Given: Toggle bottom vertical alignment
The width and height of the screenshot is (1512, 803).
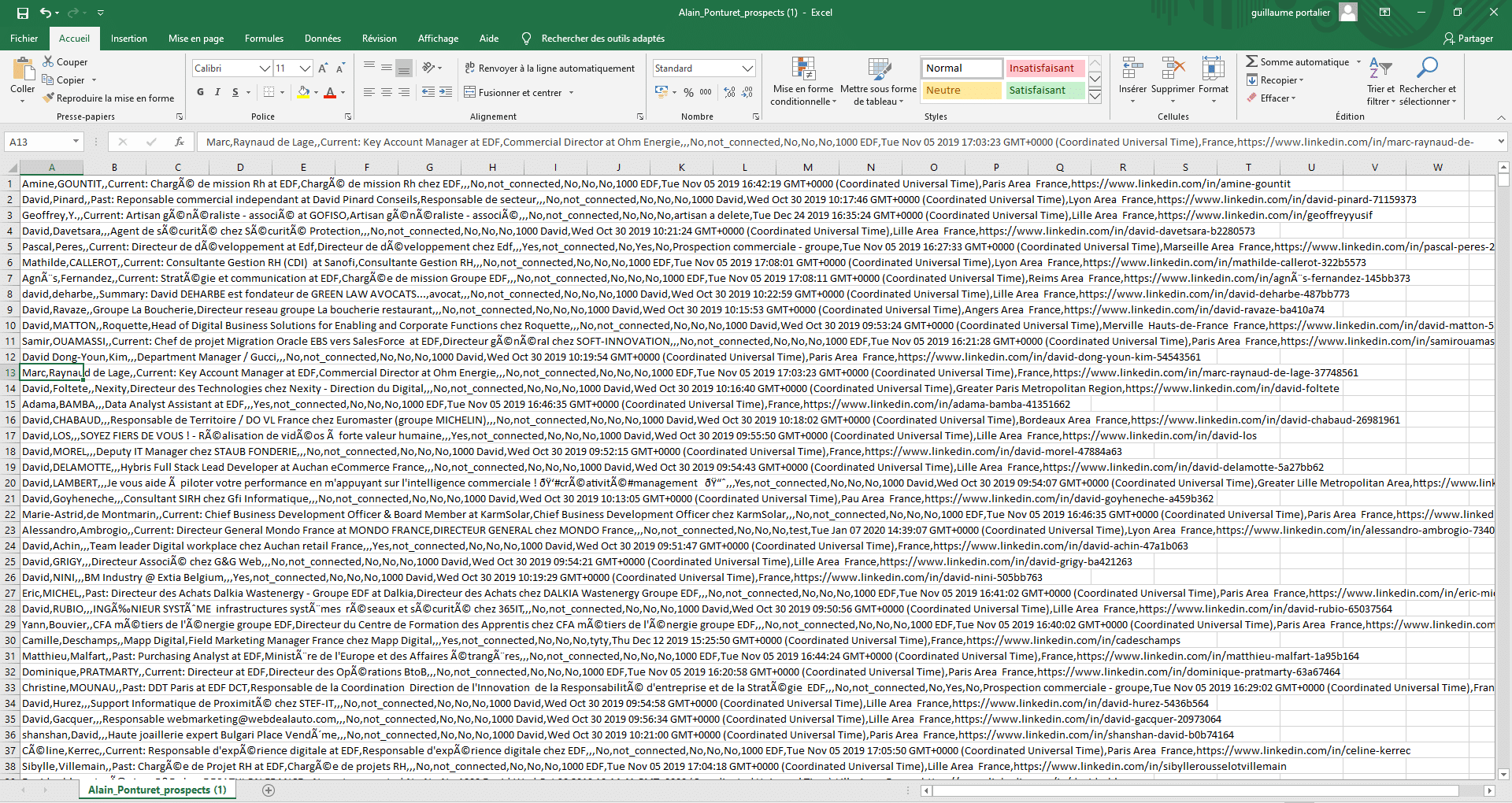Looking at the screenshot, I should coord(404,68).
